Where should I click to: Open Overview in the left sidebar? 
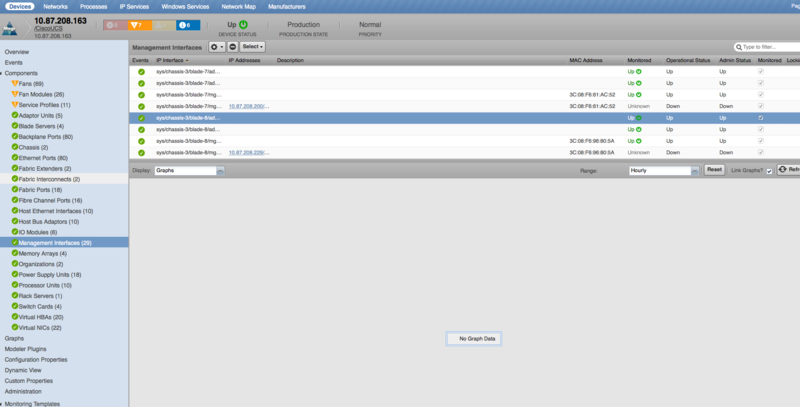coord(17,52)
